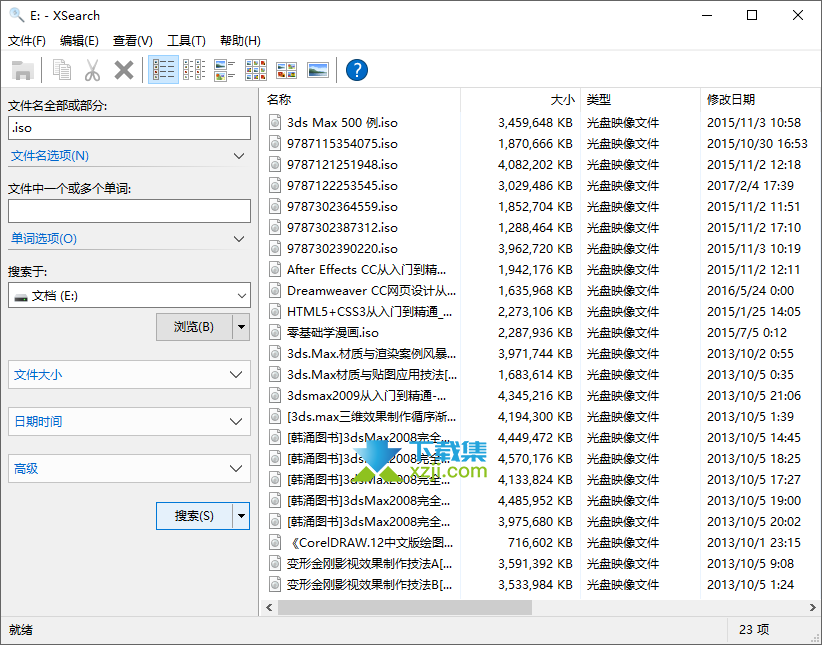Click the 文件名全部或部分 input field

tap(129, 128)
